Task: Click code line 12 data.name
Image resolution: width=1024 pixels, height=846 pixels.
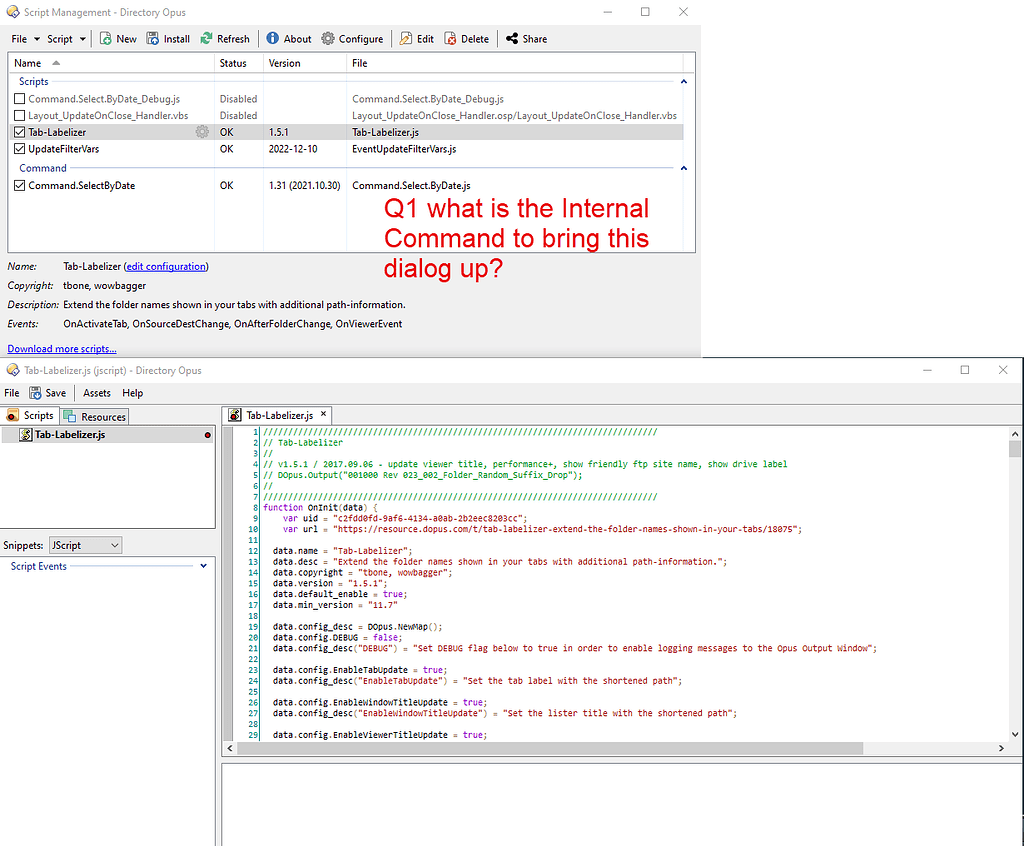Action: [x=343, y=551]
